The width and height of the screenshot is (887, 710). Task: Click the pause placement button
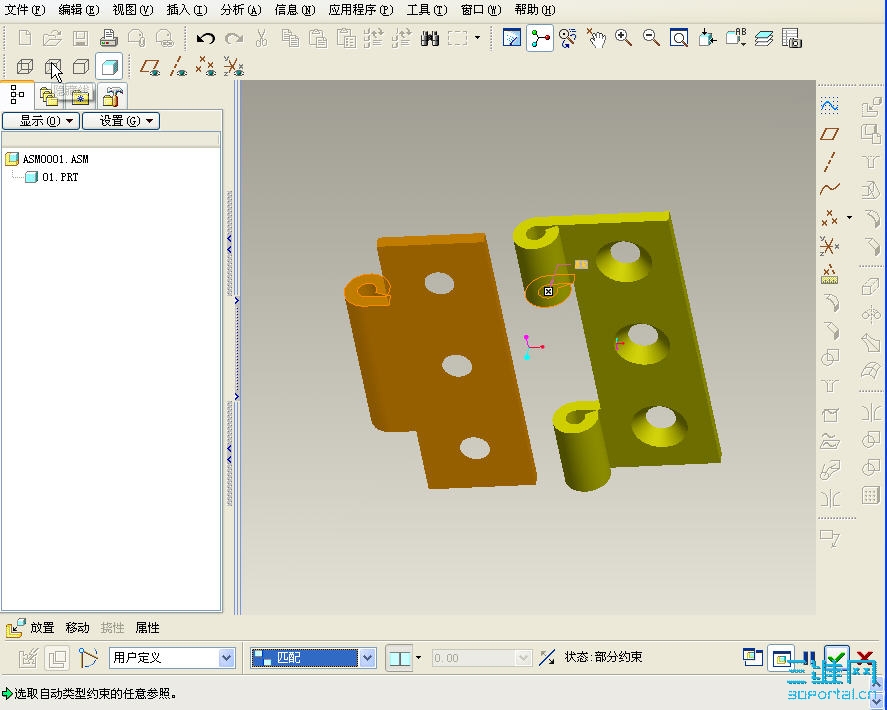[810, 657]
